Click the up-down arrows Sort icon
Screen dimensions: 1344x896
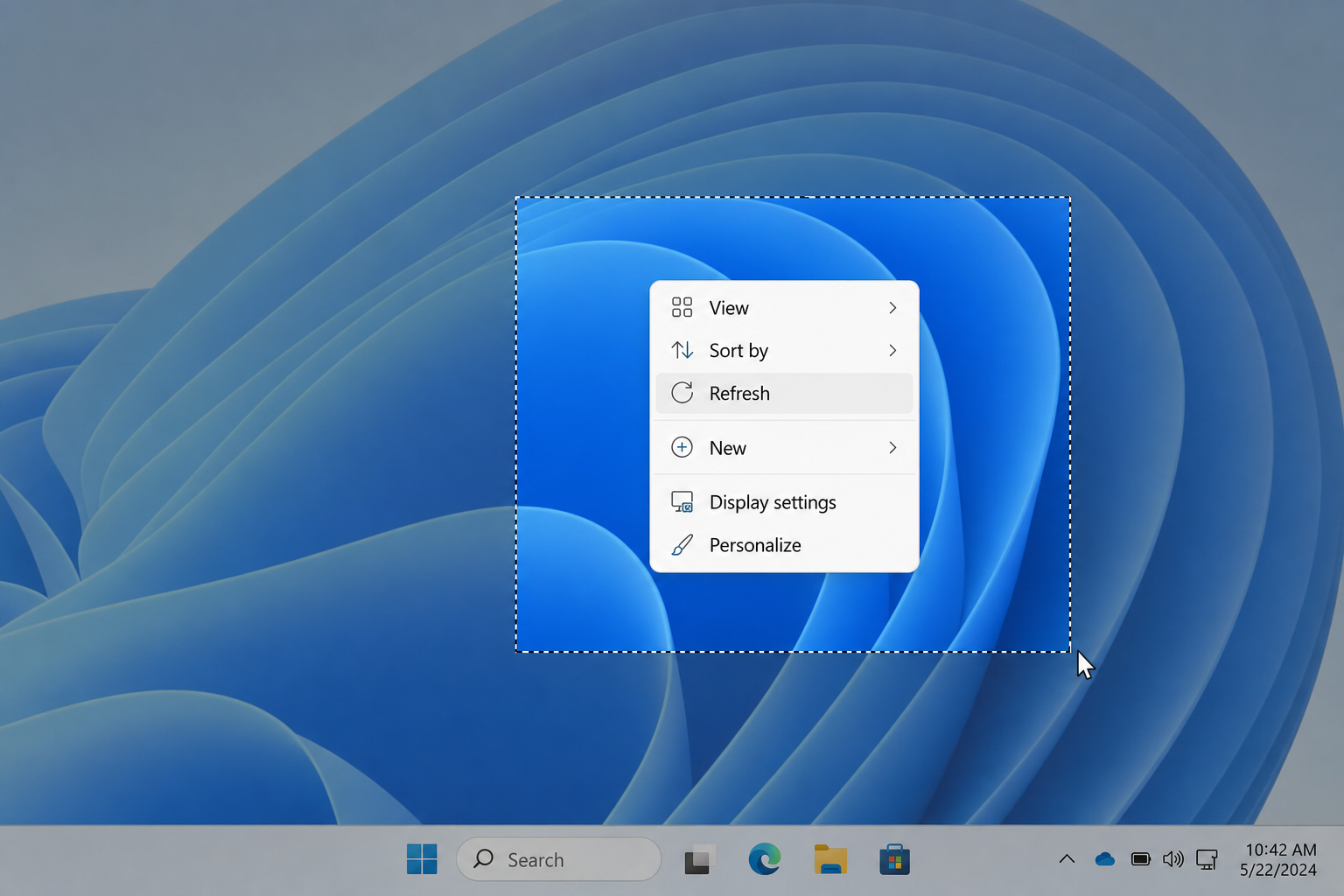tap(682, 350)
